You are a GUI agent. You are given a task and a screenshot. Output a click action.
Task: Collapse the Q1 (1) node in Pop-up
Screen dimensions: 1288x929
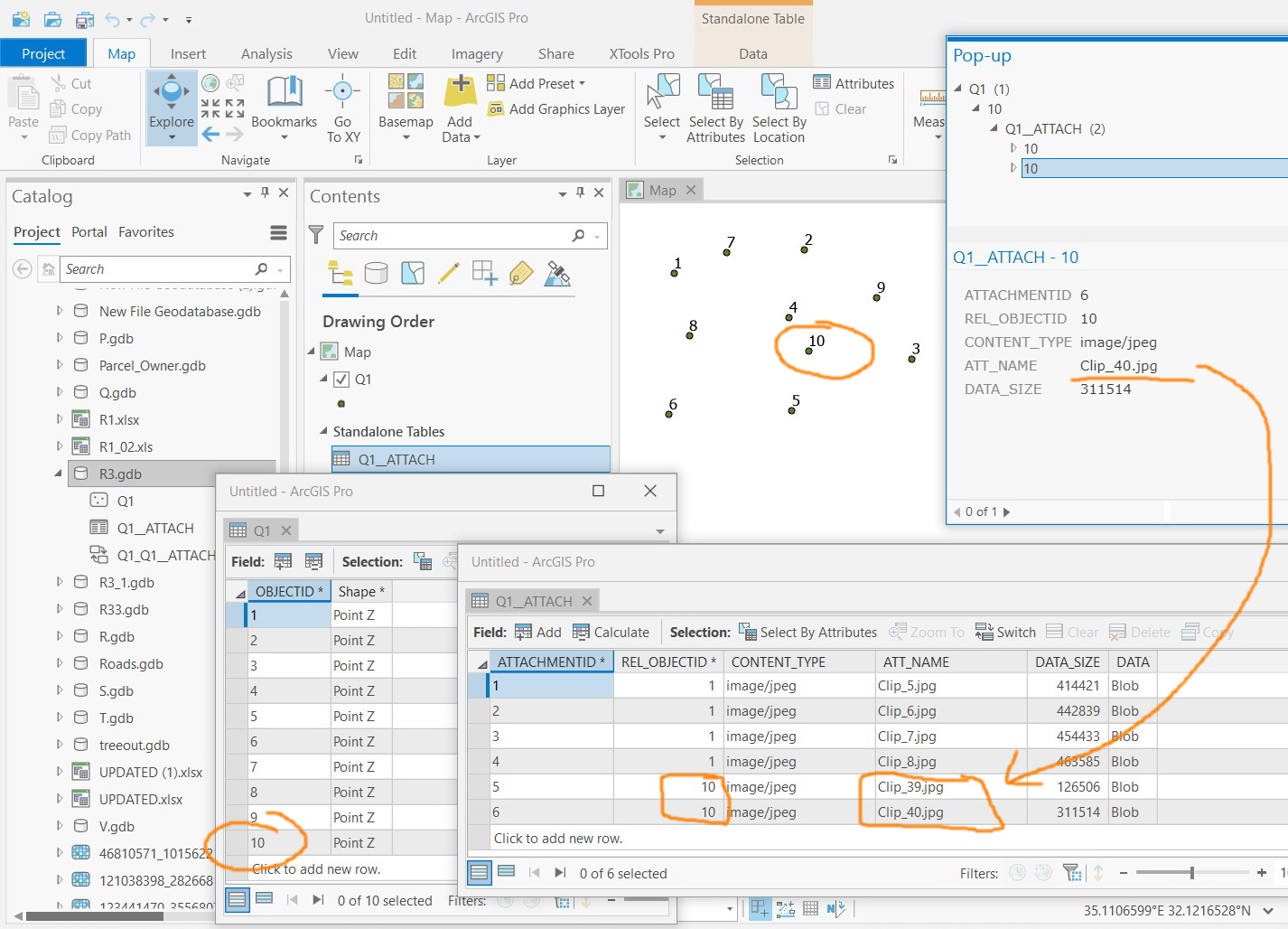coord(957,89)
